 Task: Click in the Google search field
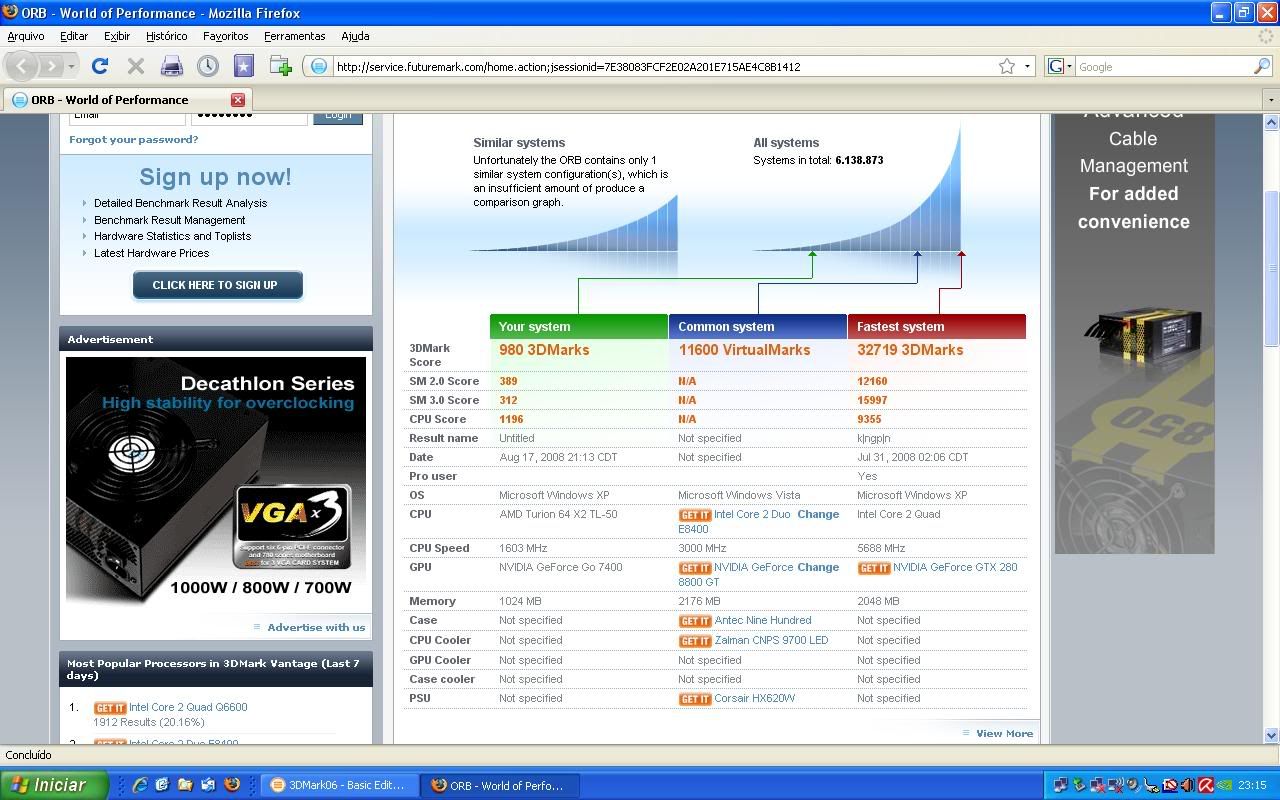click(x=1162, y=66)
